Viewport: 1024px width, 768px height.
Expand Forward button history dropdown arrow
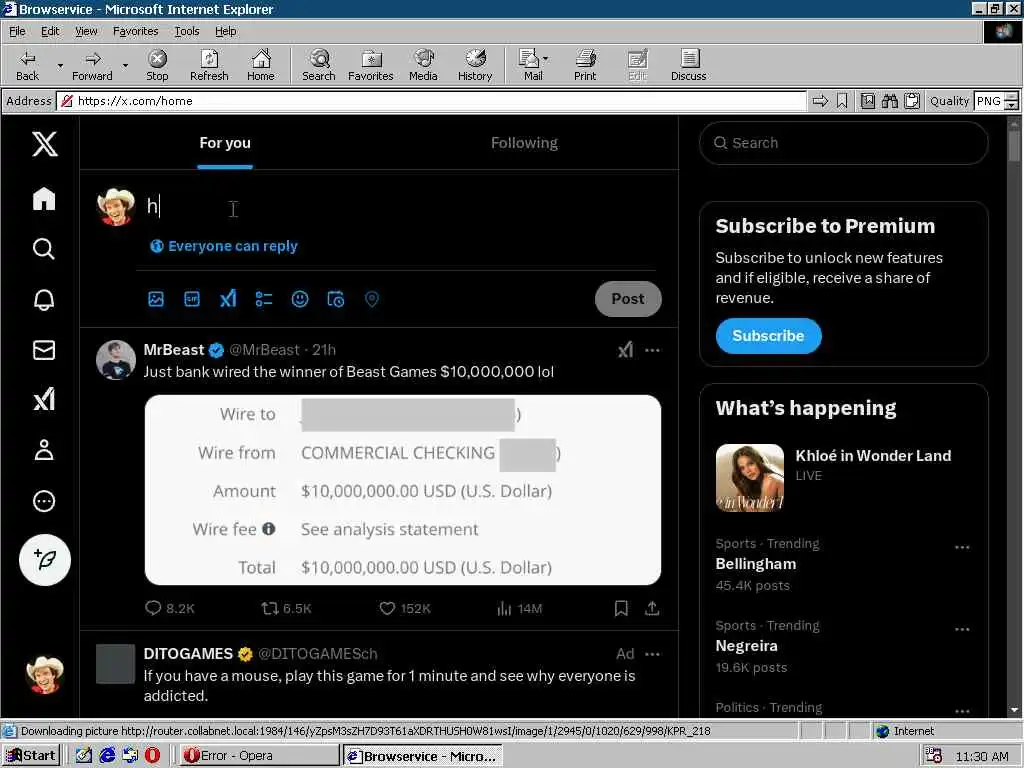(125, 66)
